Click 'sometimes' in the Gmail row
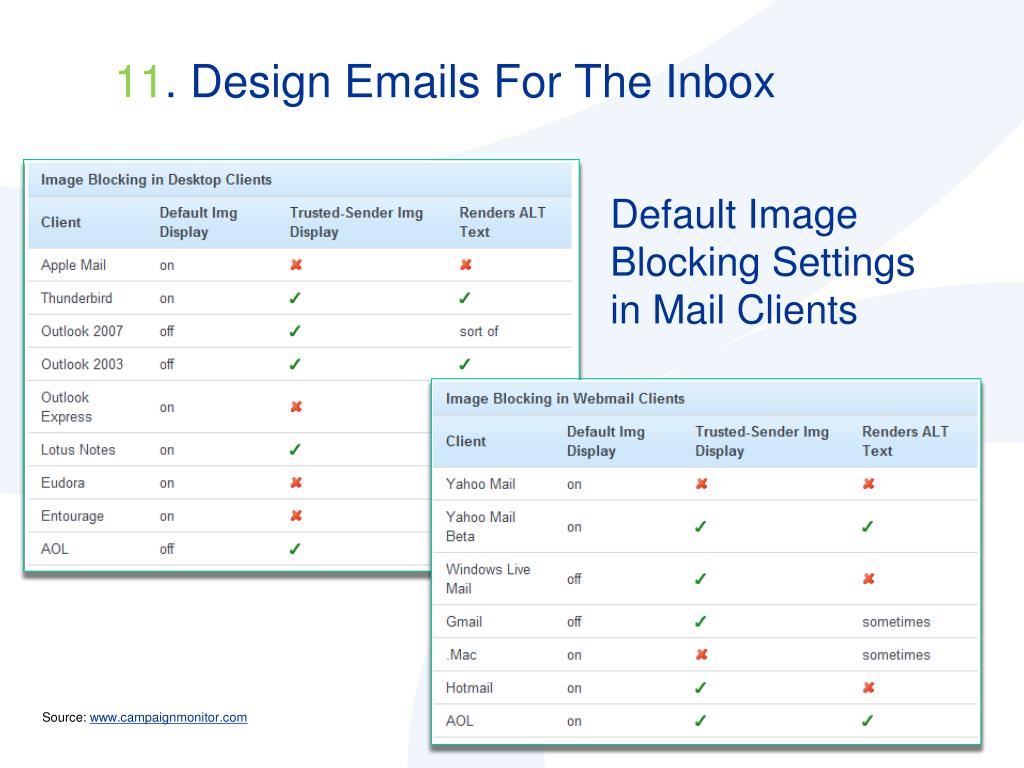Viewport: 1024px width, 768px height. click(x=896, y=622)
